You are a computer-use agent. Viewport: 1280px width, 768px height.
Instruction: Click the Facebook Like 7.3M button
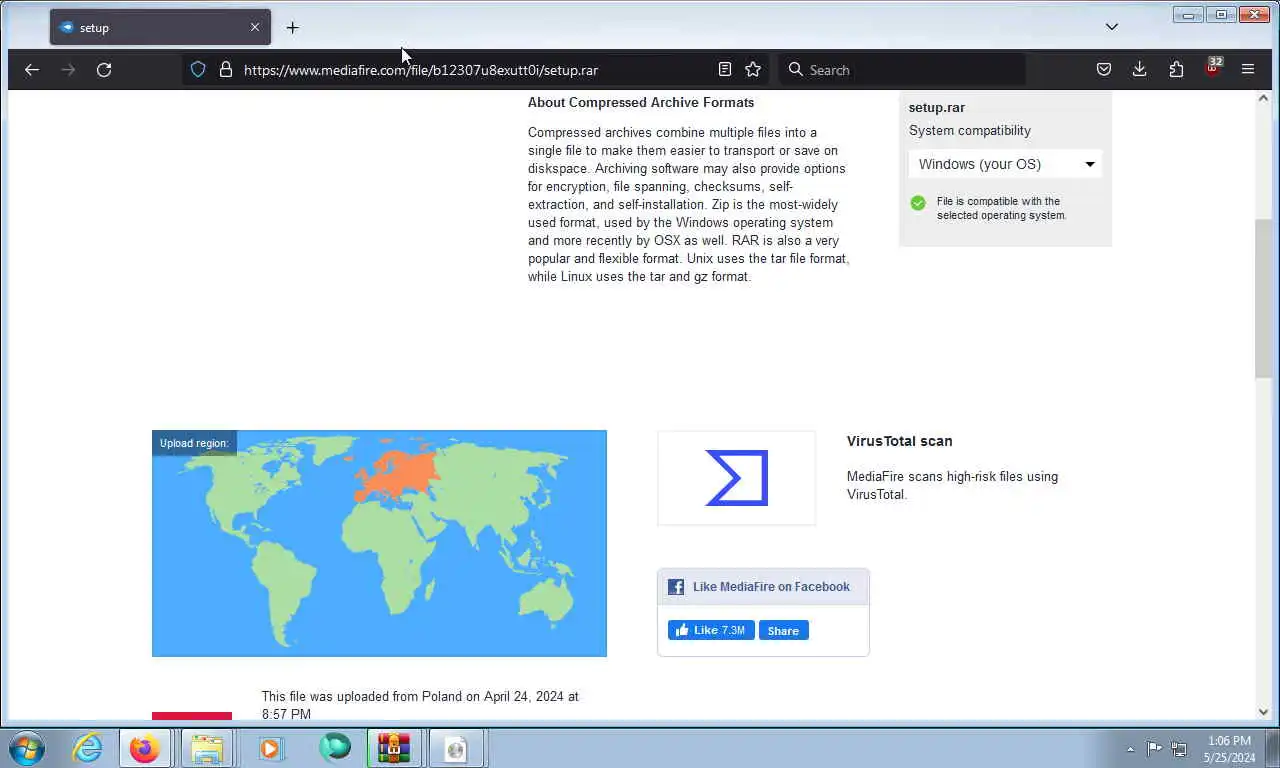coord(711,630)
